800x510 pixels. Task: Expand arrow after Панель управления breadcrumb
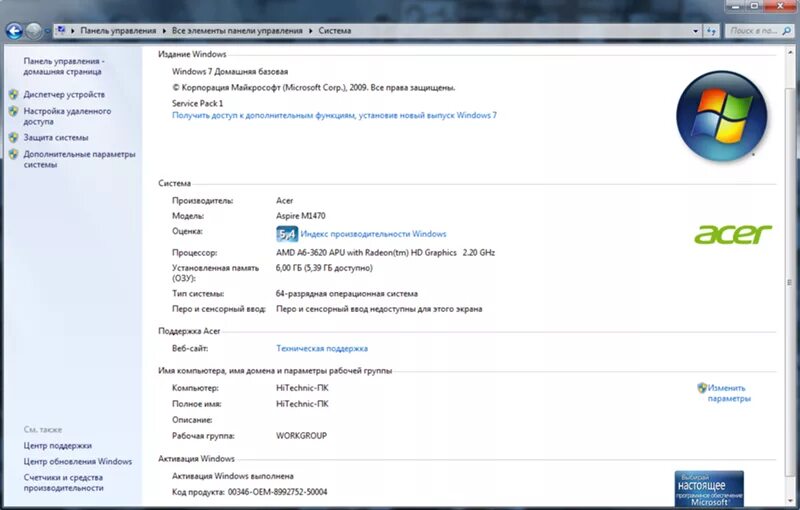(164, 31)
